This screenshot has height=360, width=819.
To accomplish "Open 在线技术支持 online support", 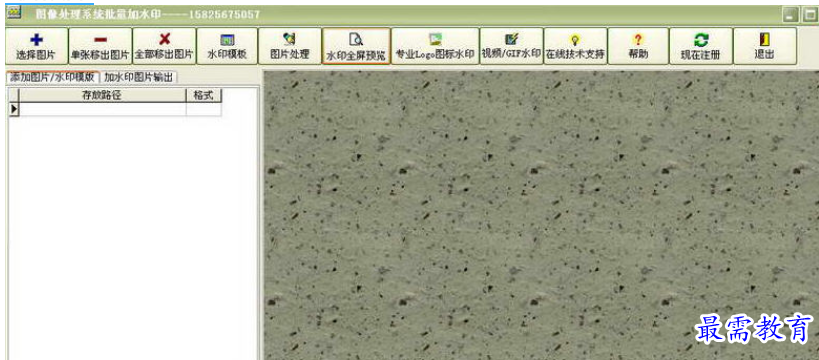I will 575,47.
